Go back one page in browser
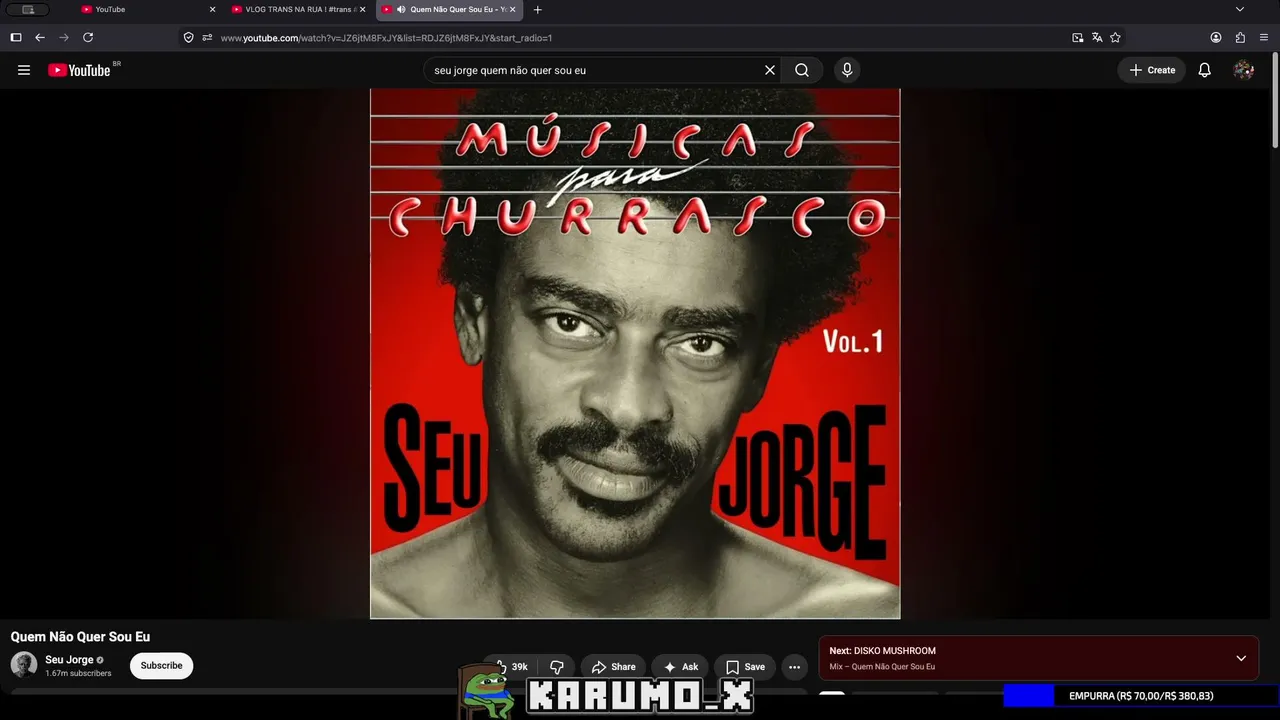Image resolution: width=1280 pixels, height=720 pixels. click(40, 37)
